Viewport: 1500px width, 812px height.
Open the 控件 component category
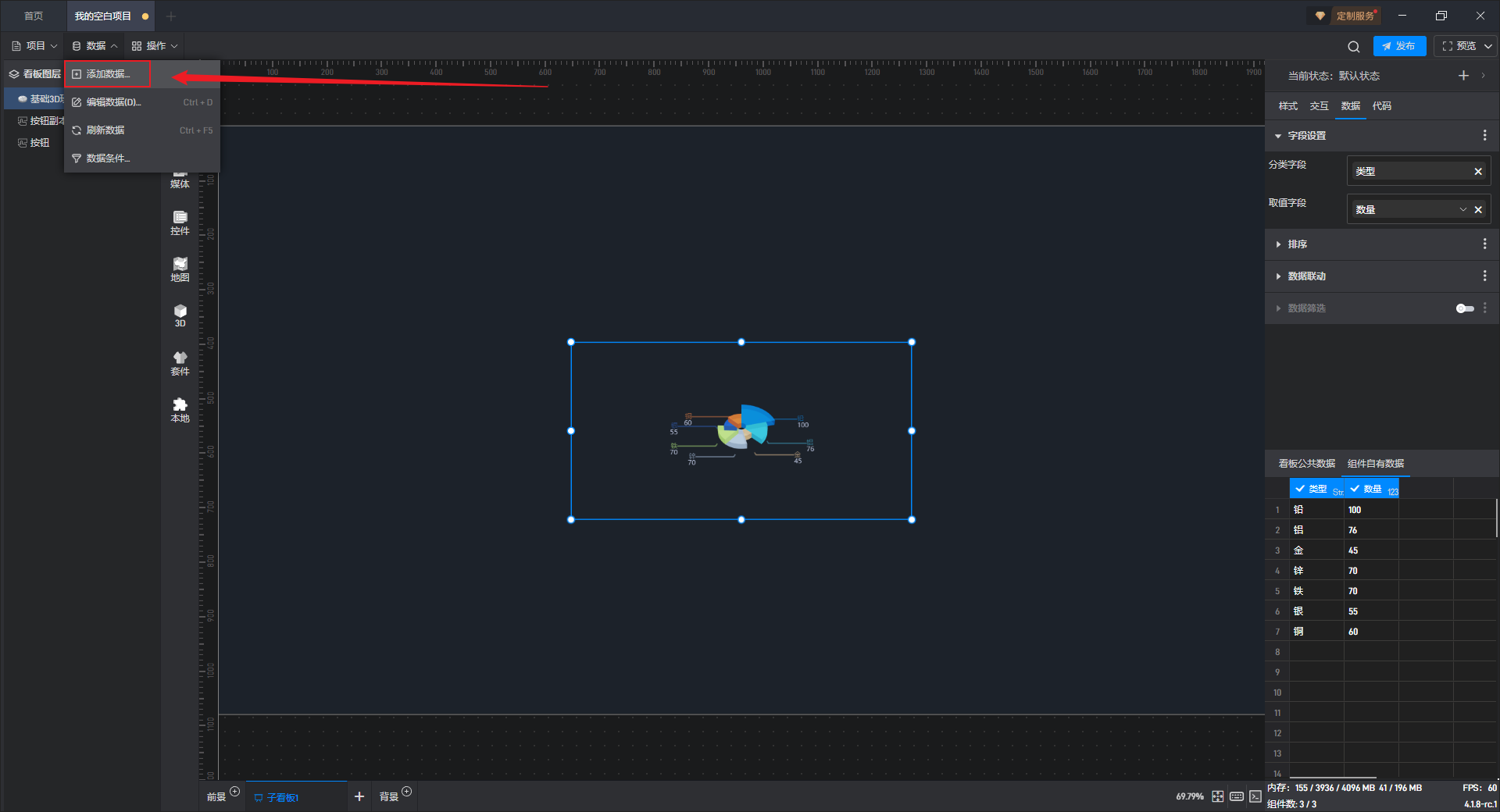[x=180, y=223]
